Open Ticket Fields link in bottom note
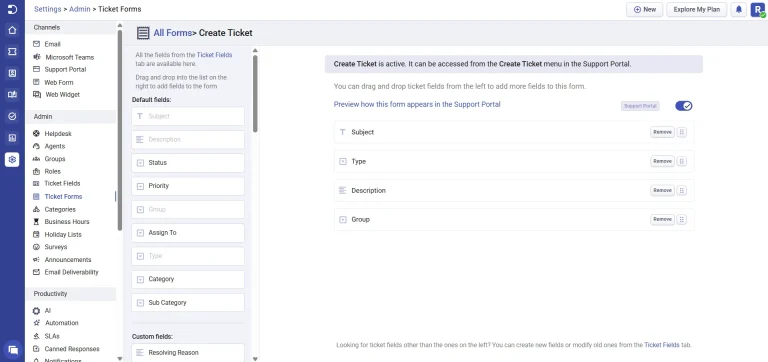The width and height of the screenshot is (768, 362). pos(662,345)
